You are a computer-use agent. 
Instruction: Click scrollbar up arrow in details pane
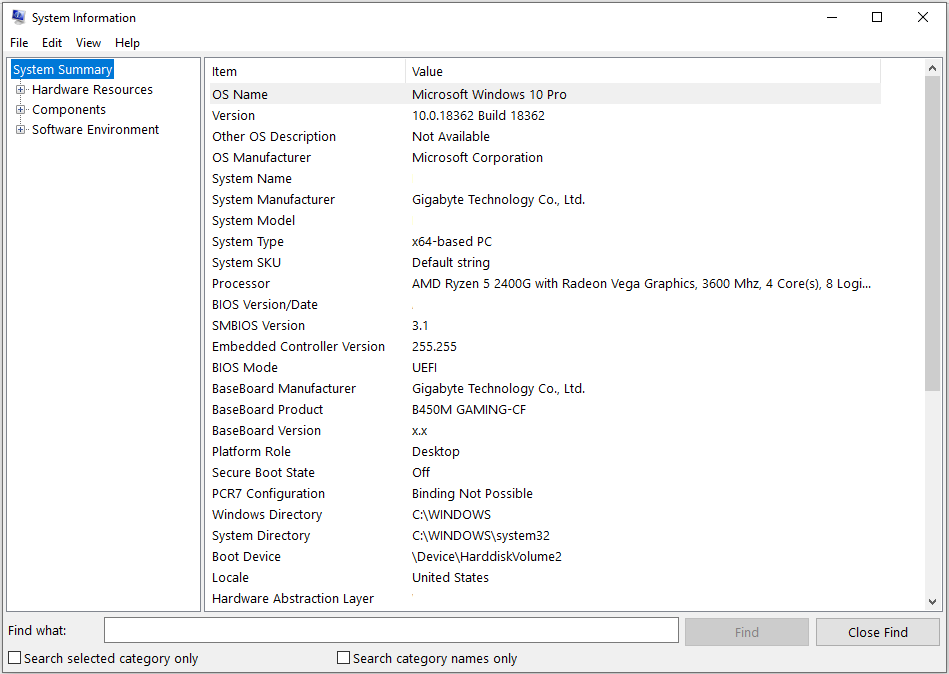932,68
